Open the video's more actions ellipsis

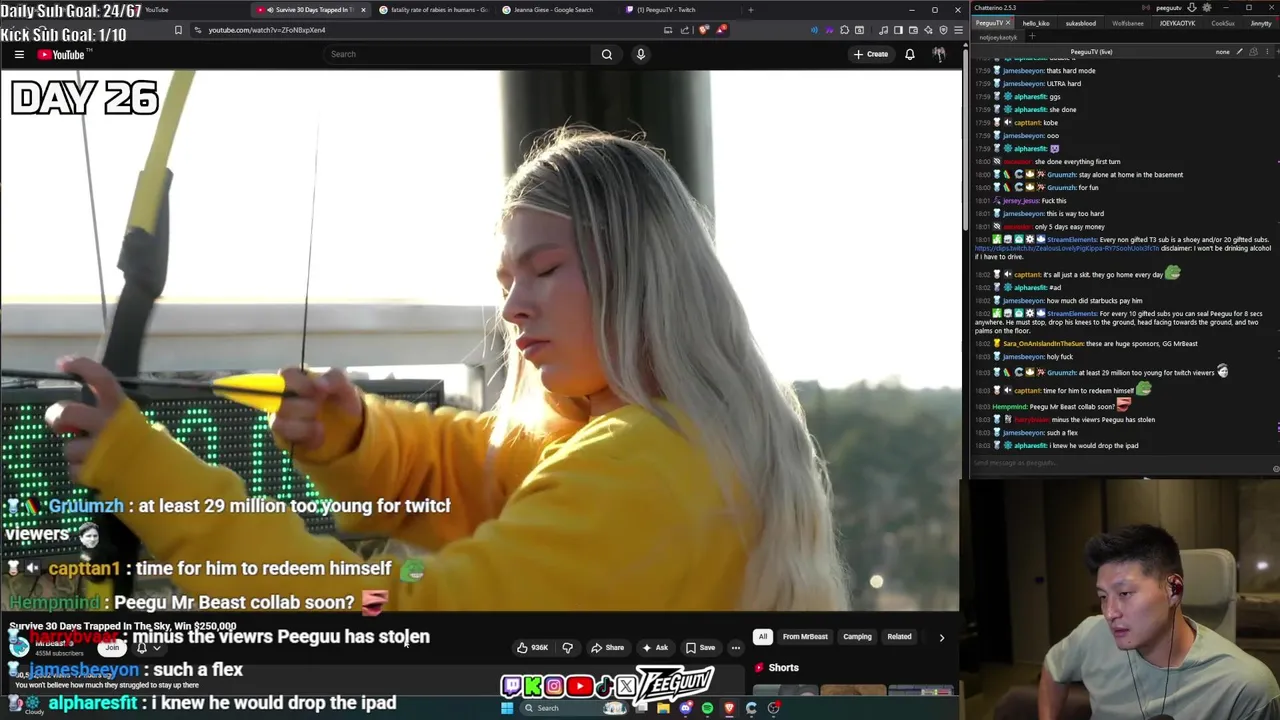735,648
